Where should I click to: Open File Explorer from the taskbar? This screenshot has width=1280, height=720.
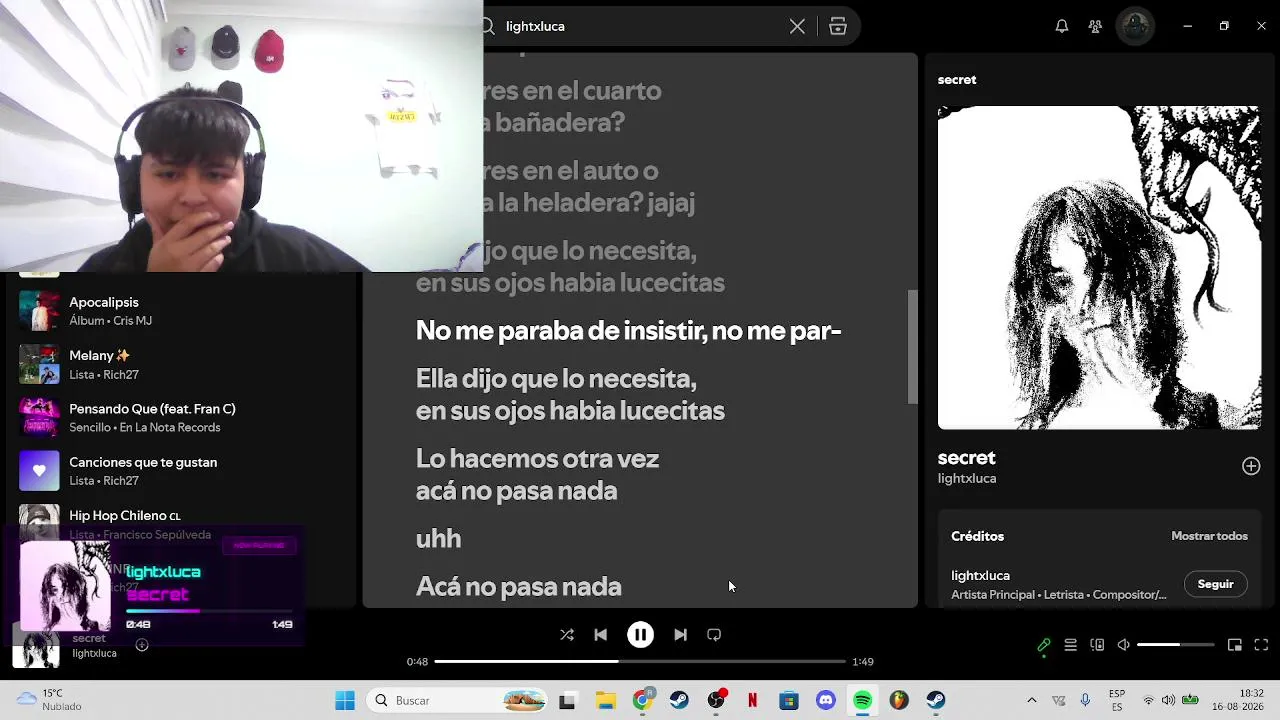pyautogui.click(x=605, y=700)
